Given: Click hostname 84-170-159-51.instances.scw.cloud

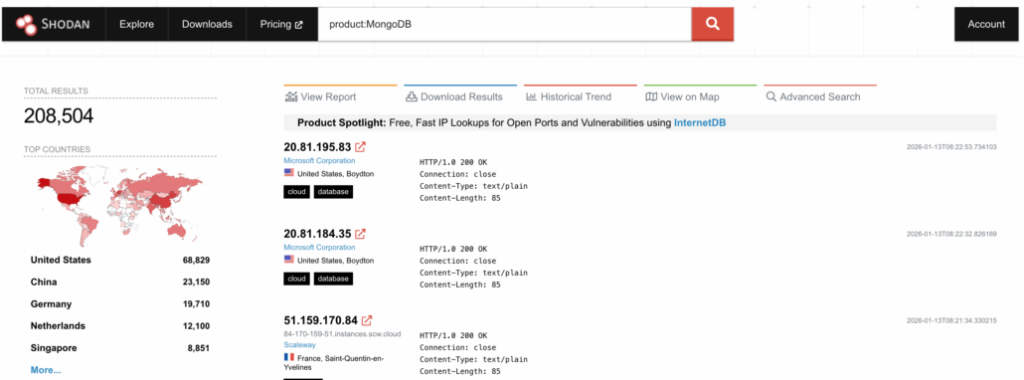Looking at the screenshot, I should (342, 334).
